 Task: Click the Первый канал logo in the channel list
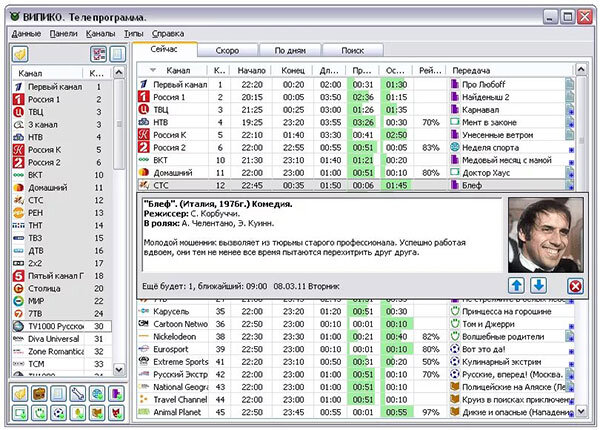18,87
